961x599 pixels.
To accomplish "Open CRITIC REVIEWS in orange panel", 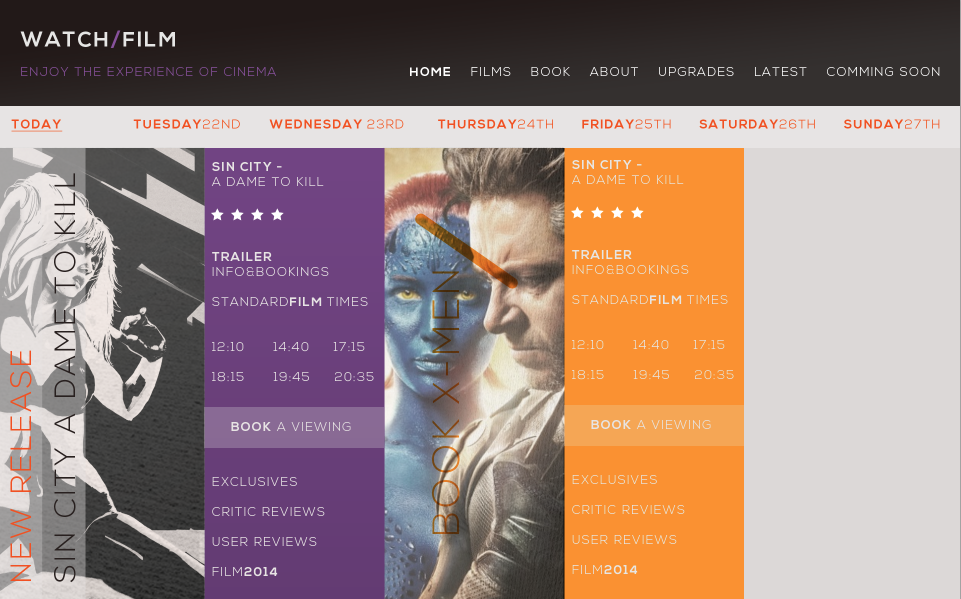I will point(628,510).
